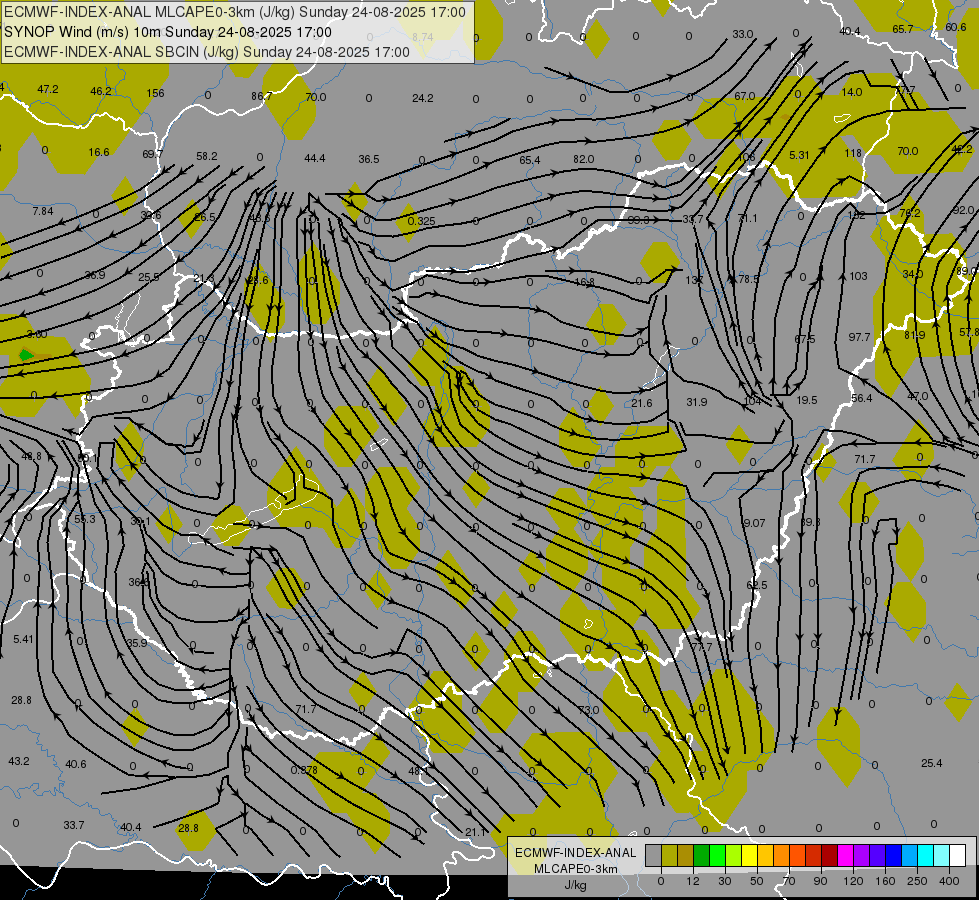Click the '5.31' data value
Screen dimensions: 979x900
pyautogui.click(x=799, y=155)
